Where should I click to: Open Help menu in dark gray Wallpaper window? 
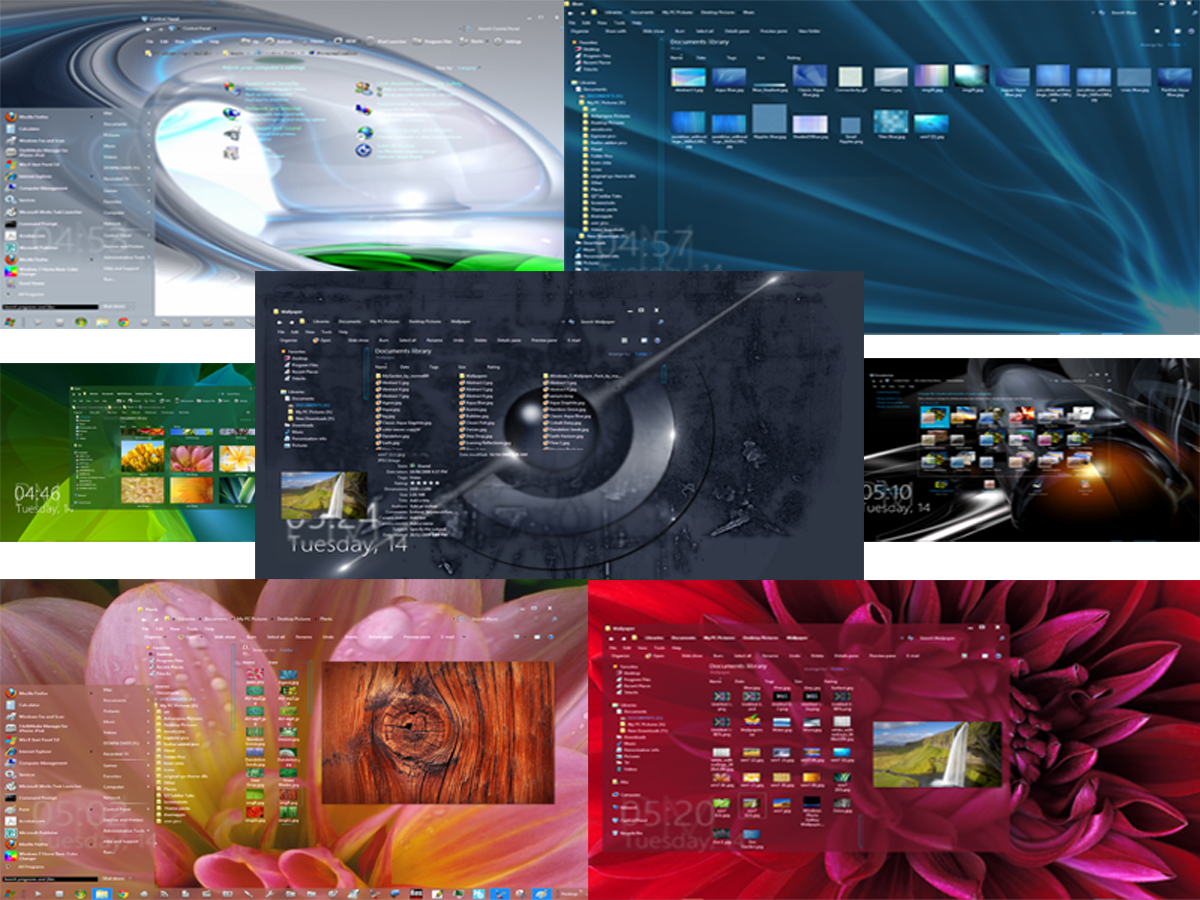click(343, 332)
